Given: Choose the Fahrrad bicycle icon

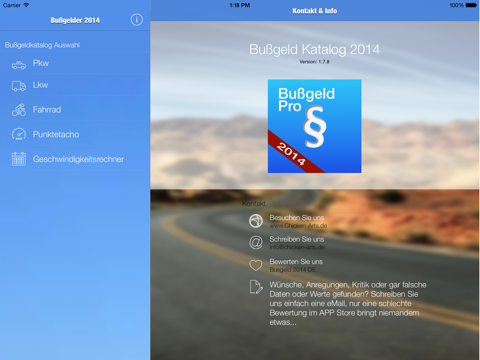Looking at the screenshot, I should [19, 110].
